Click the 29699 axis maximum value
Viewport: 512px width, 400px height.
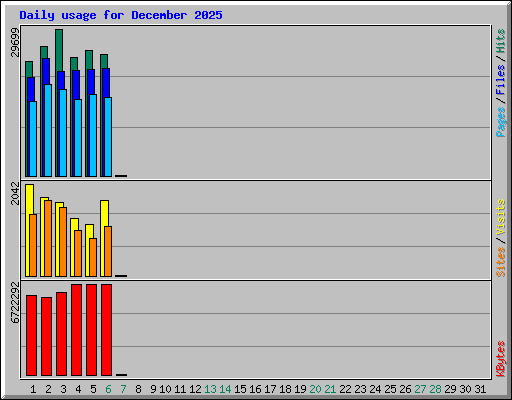click(15, 42)
